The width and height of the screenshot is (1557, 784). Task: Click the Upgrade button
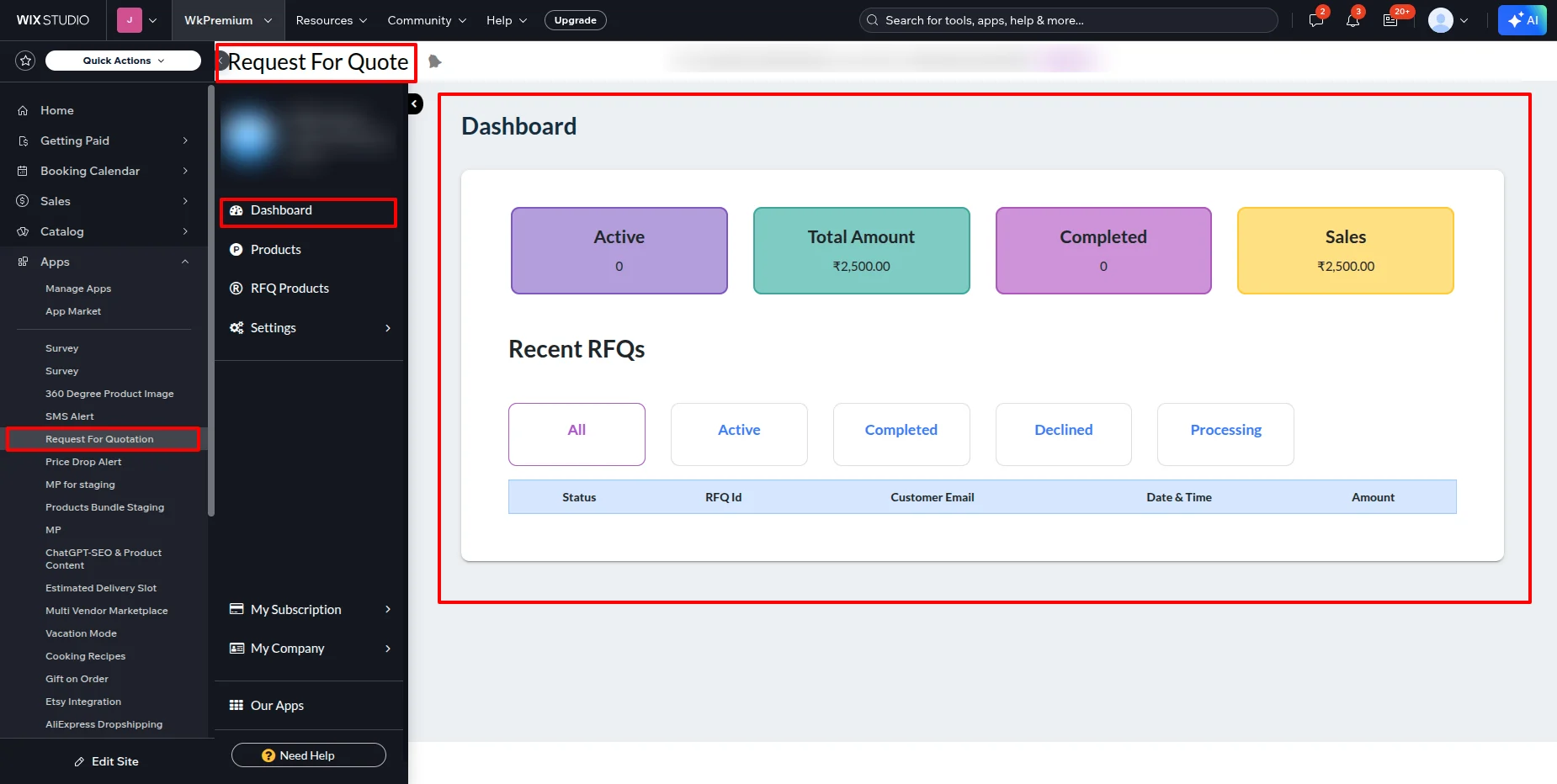(576, 19)
